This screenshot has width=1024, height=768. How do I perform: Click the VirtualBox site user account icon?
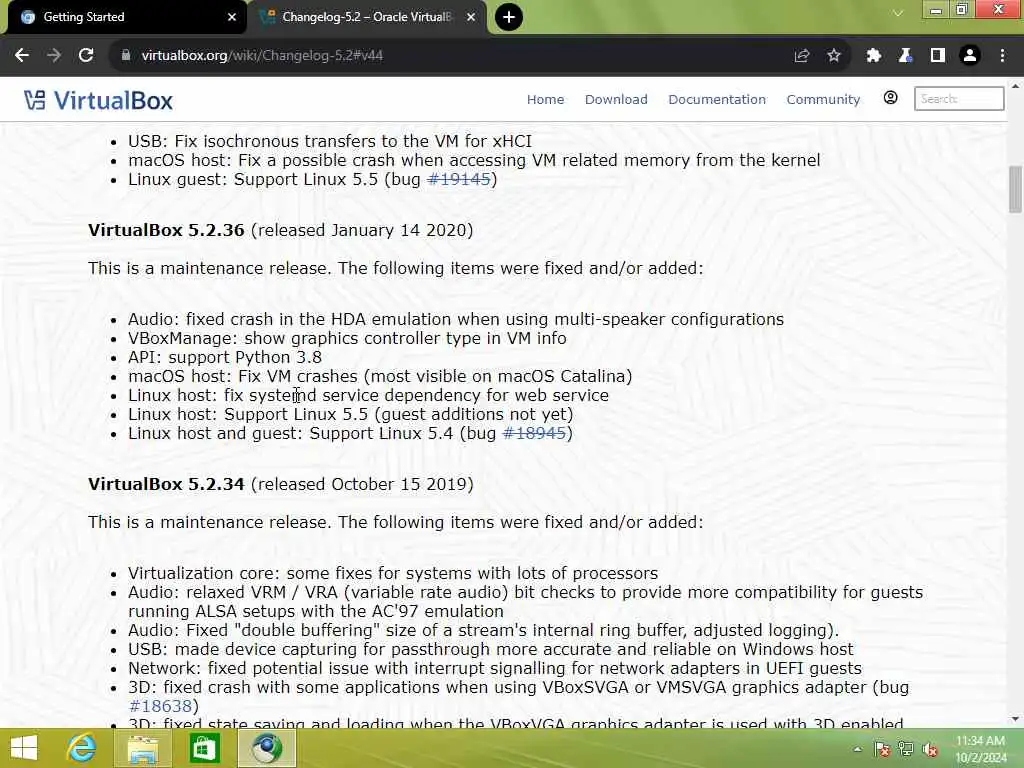pos(890,98)
